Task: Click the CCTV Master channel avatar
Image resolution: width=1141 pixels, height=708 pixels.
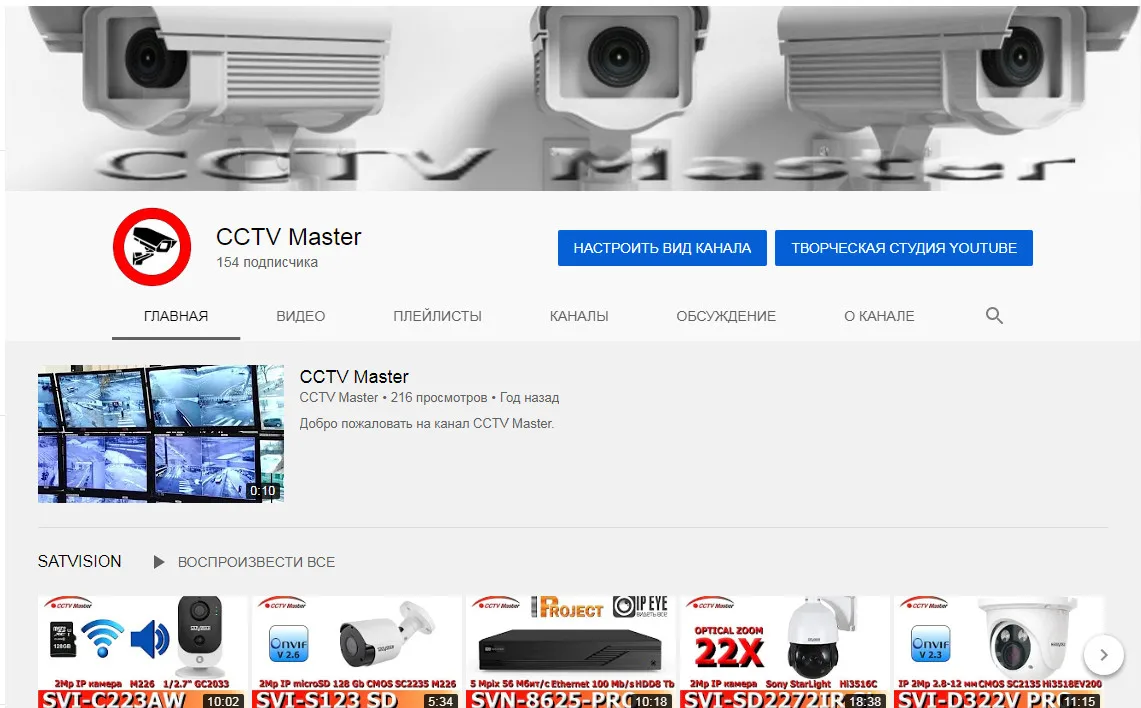Action: 152,247
